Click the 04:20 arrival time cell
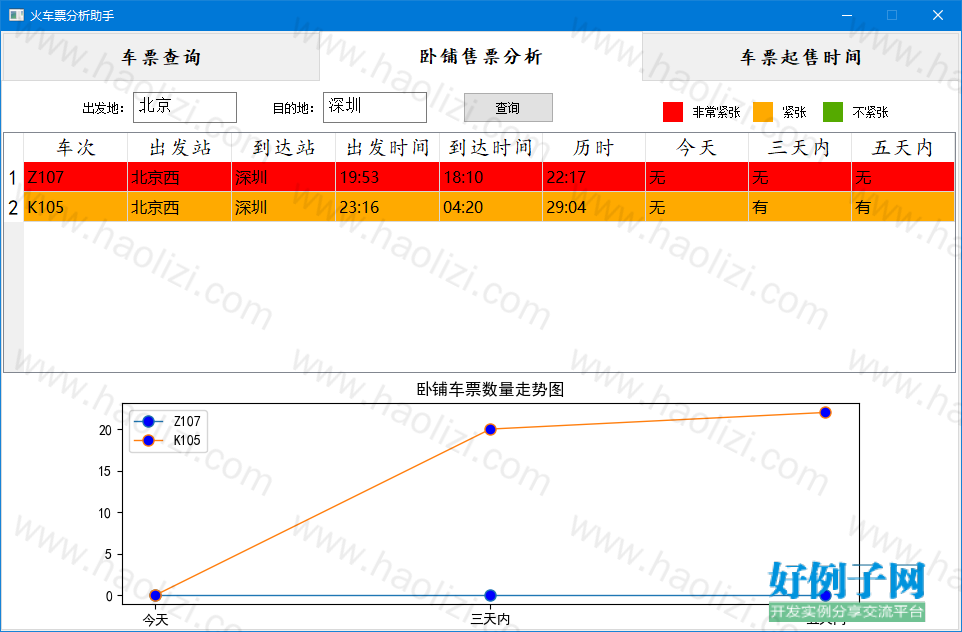This screenshot has width=962, height=632. [x=491, y=207]
